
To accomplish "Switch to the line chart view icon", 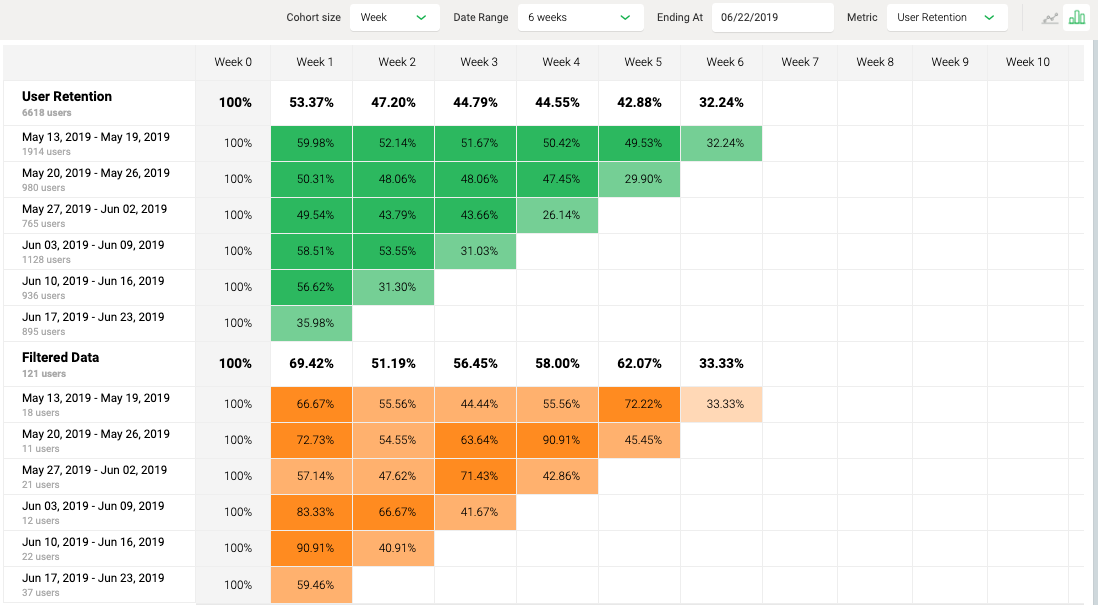I will click(x=1050, y=18).
